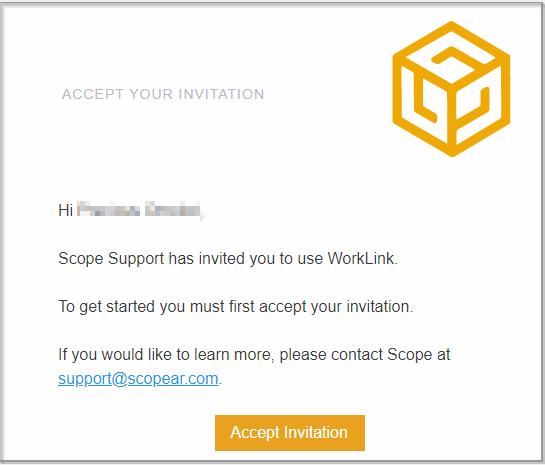Viewport: 545px width, 465px height.
Task: Click the To get started sentence
Action: [235, 307]
